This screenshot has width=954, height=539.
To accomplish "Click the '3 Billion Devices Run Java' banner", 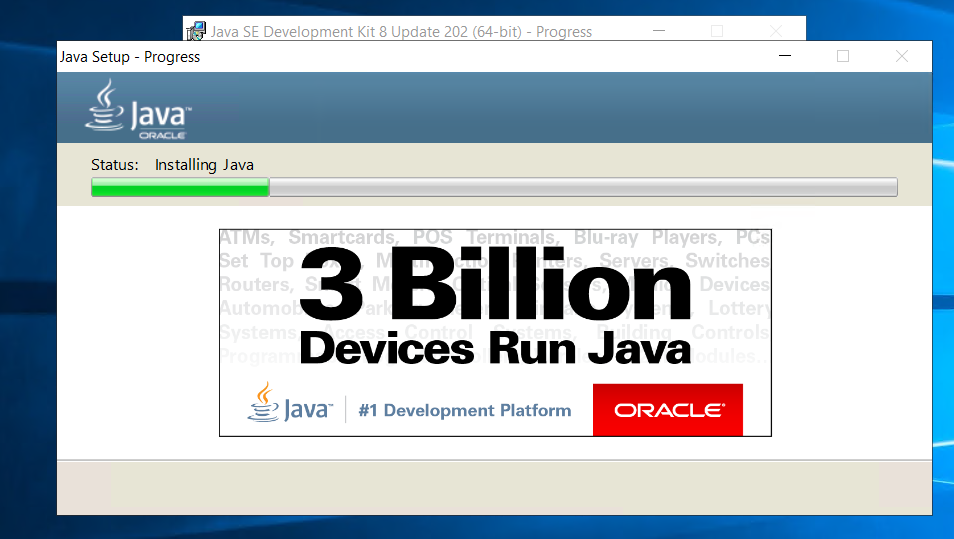I will point(495,333).
